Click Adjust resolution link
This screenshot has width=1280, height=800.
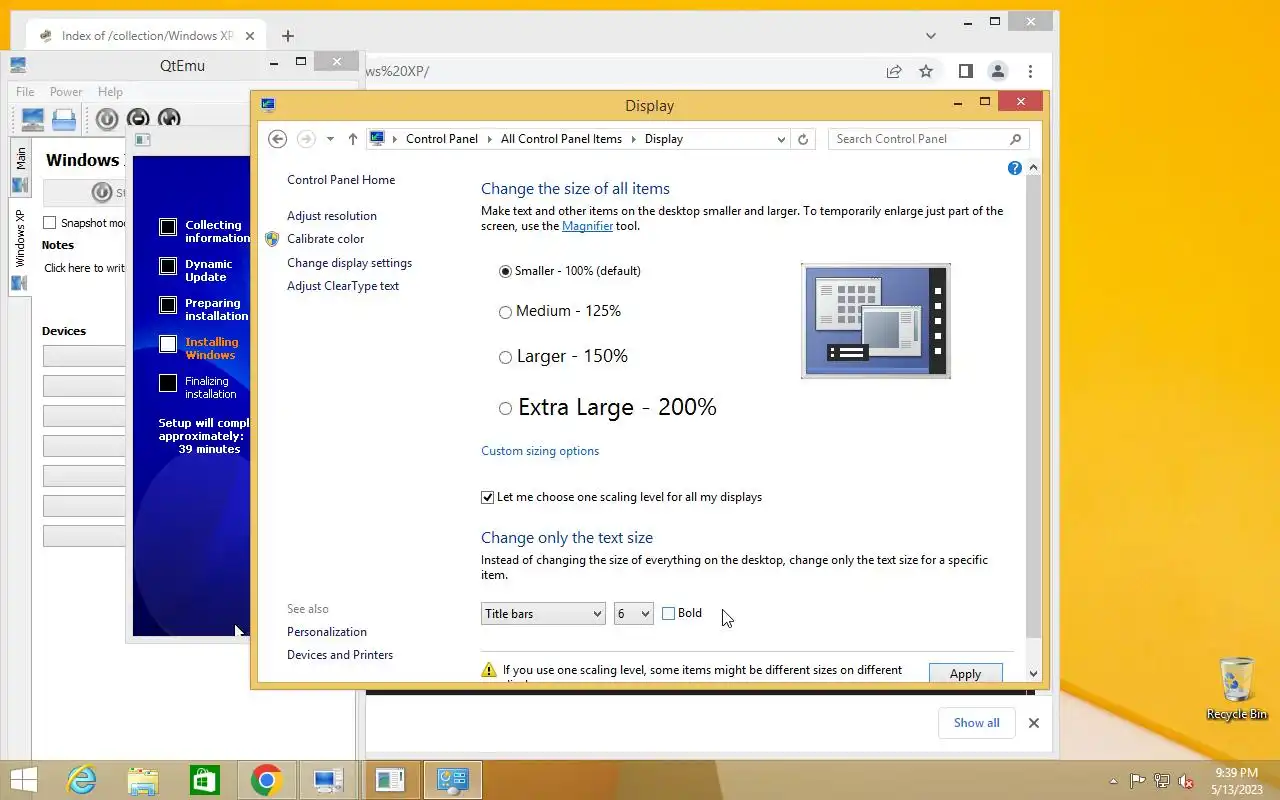332,216
